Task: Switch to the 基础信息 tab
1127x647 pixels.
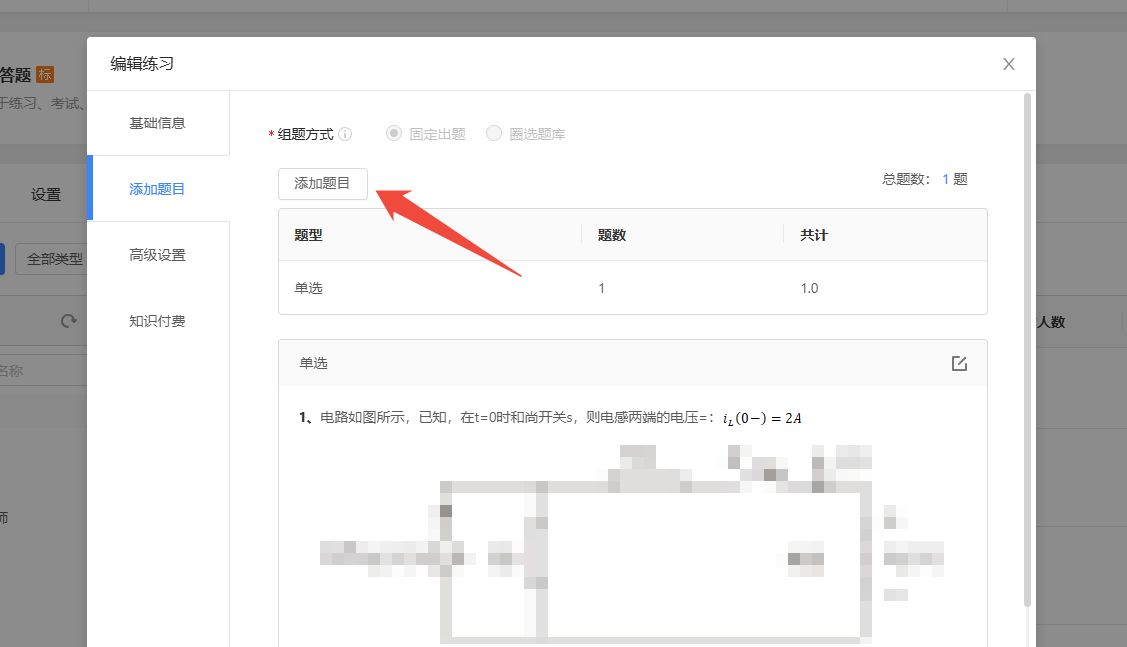Action: click(157, 123)
